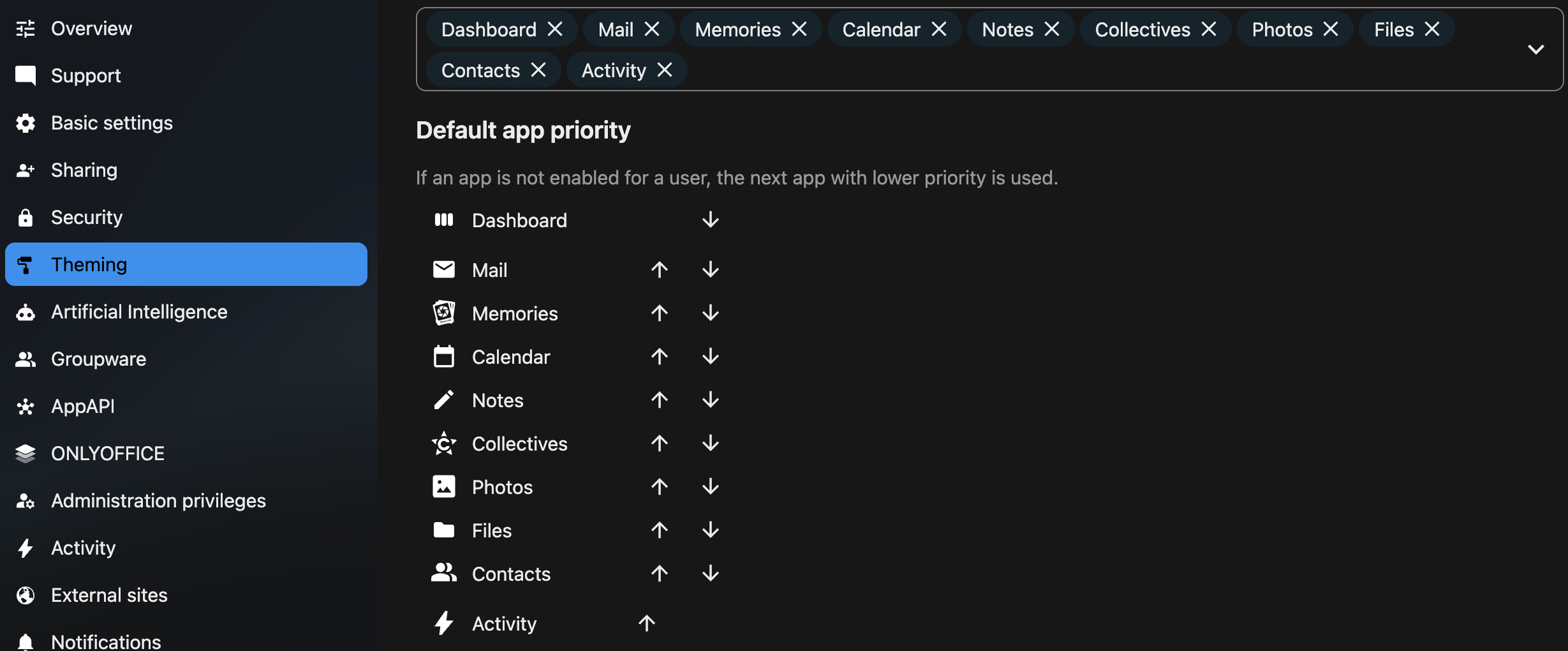Move Contacts up in priority

point(660,574)
